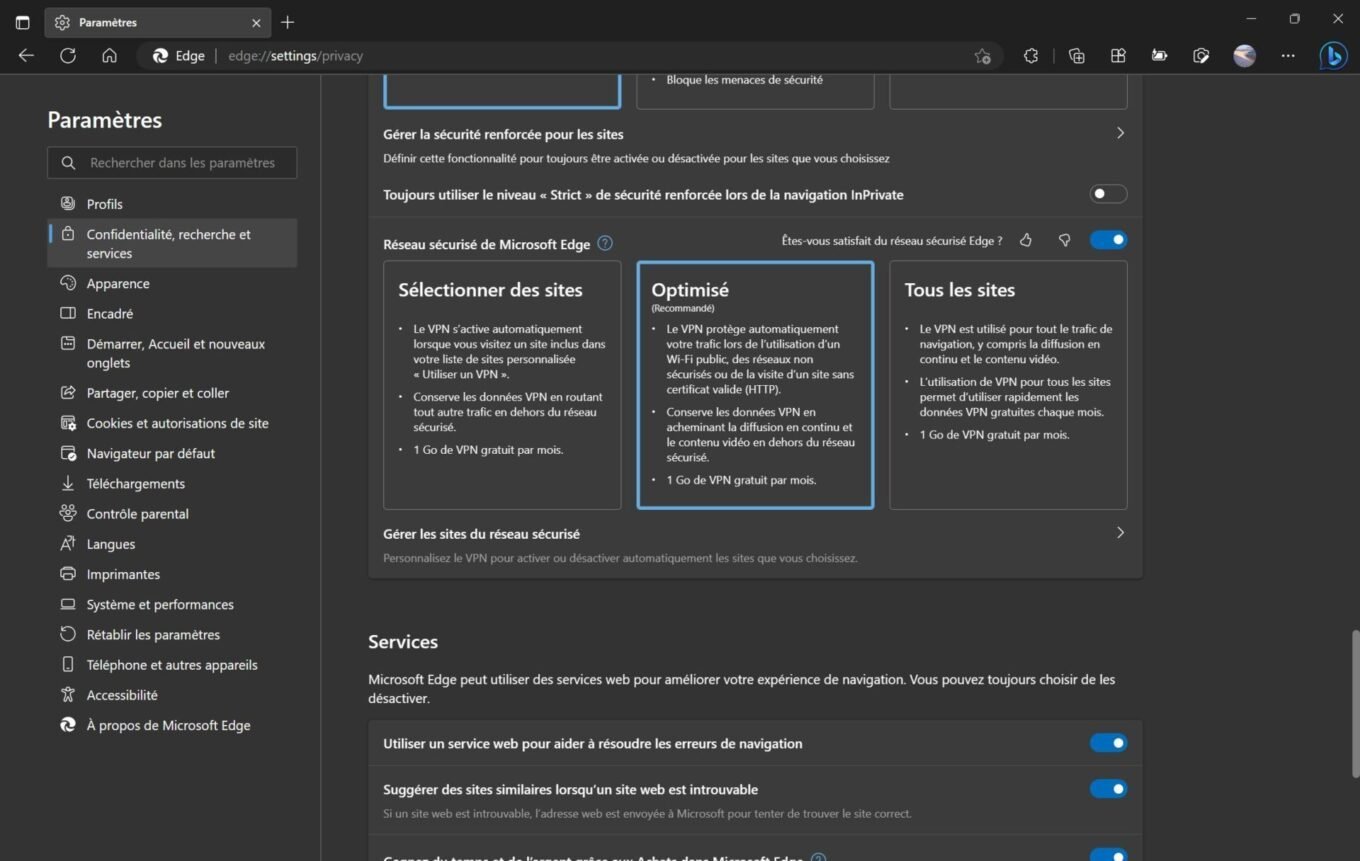This screenshot has height=861, width=1360.
Task: Click the Services section heading
Action: pos(403,642)
